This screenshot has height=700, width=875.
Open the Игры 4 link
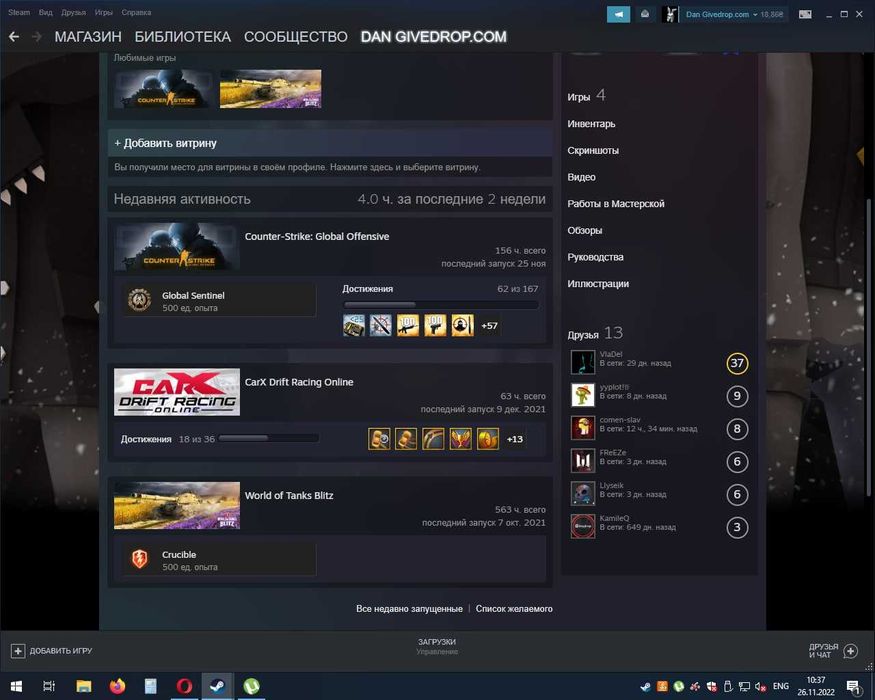(x=586, y=96)
